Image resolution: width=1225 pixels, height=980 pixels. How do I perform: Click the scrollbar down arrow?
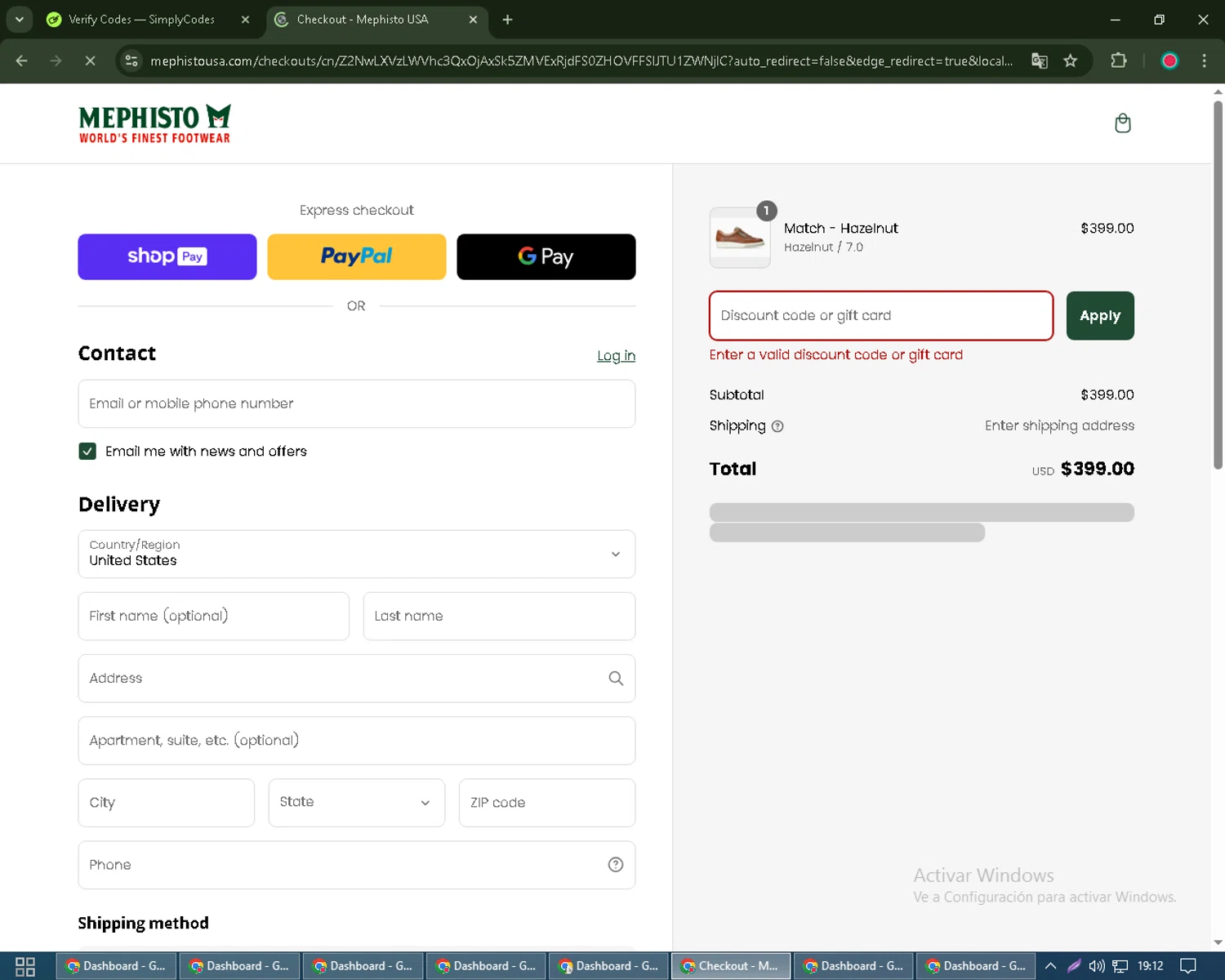click(x=1218, y=942)
